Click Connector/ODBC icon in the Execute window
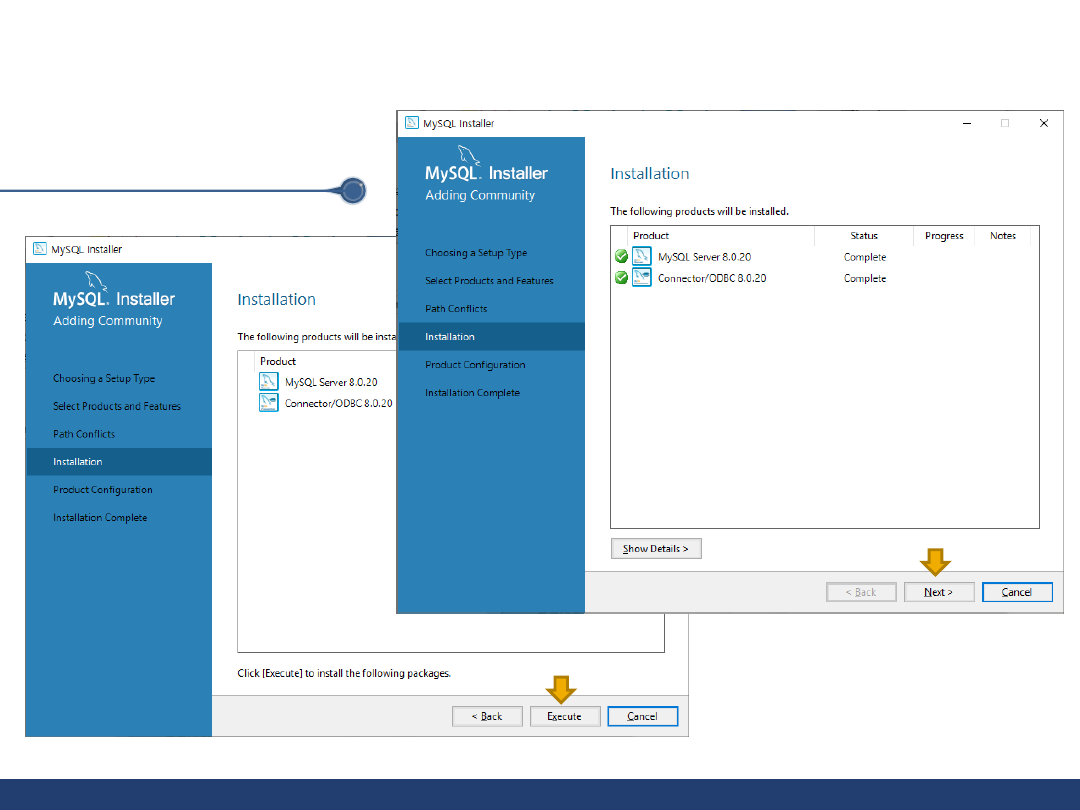The width and height of the screenshot is (1080, 810). point(268,403)
